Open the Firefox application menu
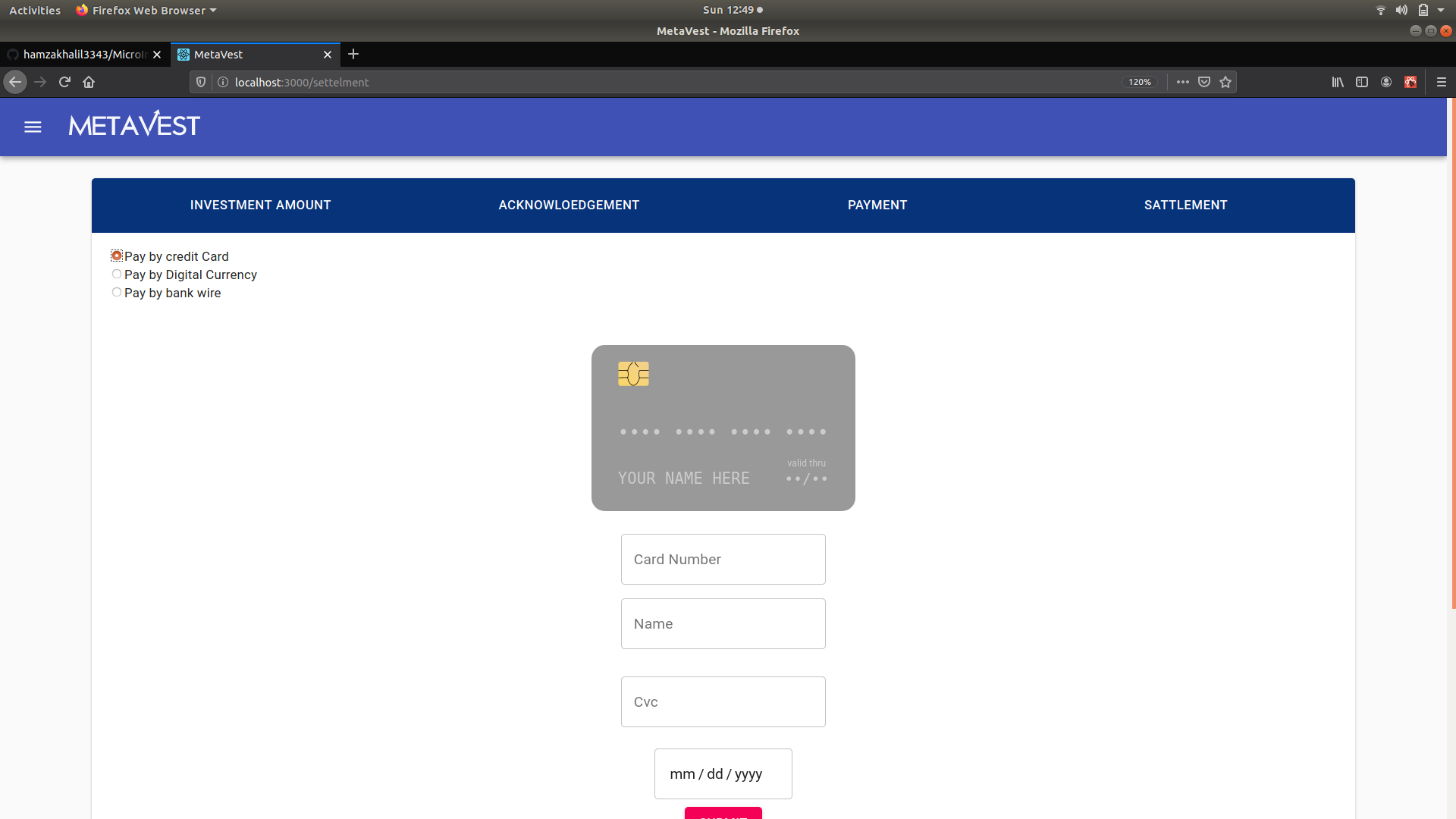Image resolution: width=1456 pixels, height=819 pixels. click(x=1442, y=82)
